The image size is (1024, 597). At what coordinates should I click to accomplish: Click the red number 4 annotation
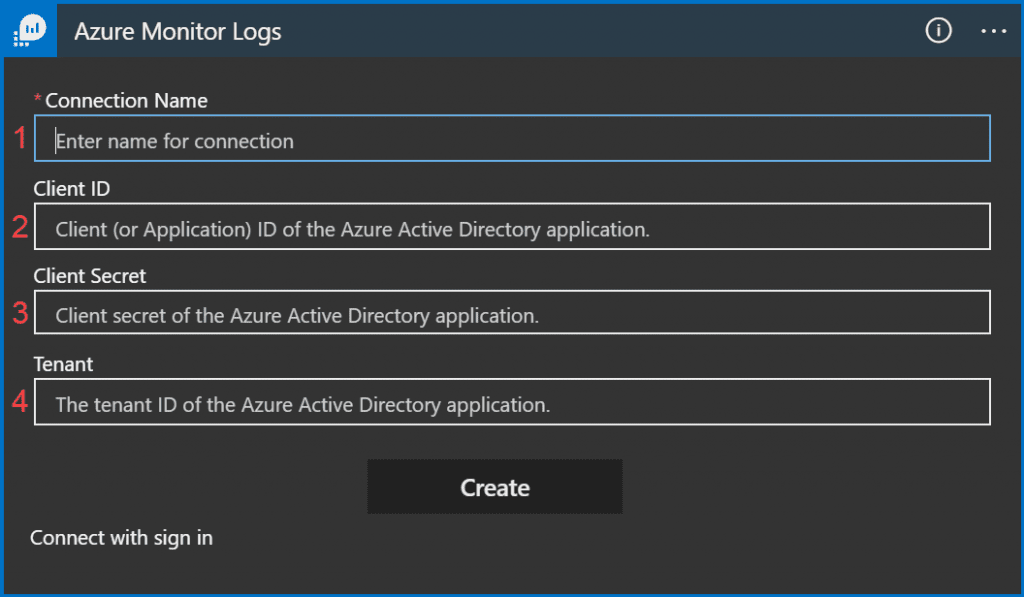point(20,401)
